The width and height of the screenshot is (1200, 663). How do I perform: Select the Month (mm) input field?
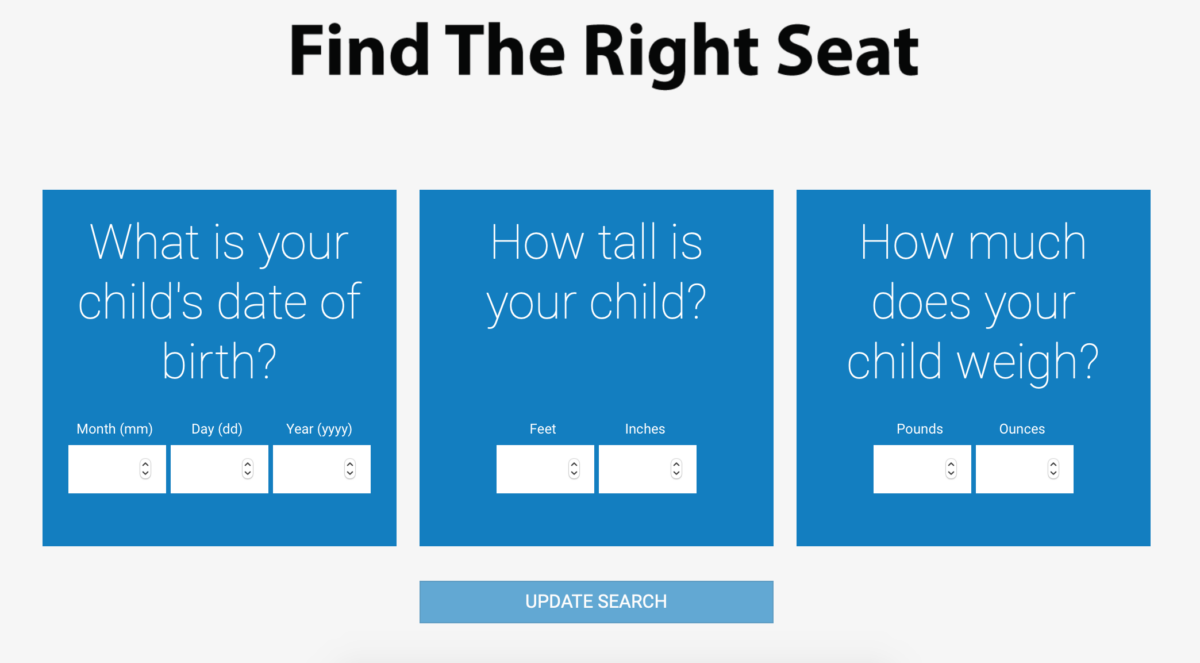pyautogui.click(x=105, y=469)
